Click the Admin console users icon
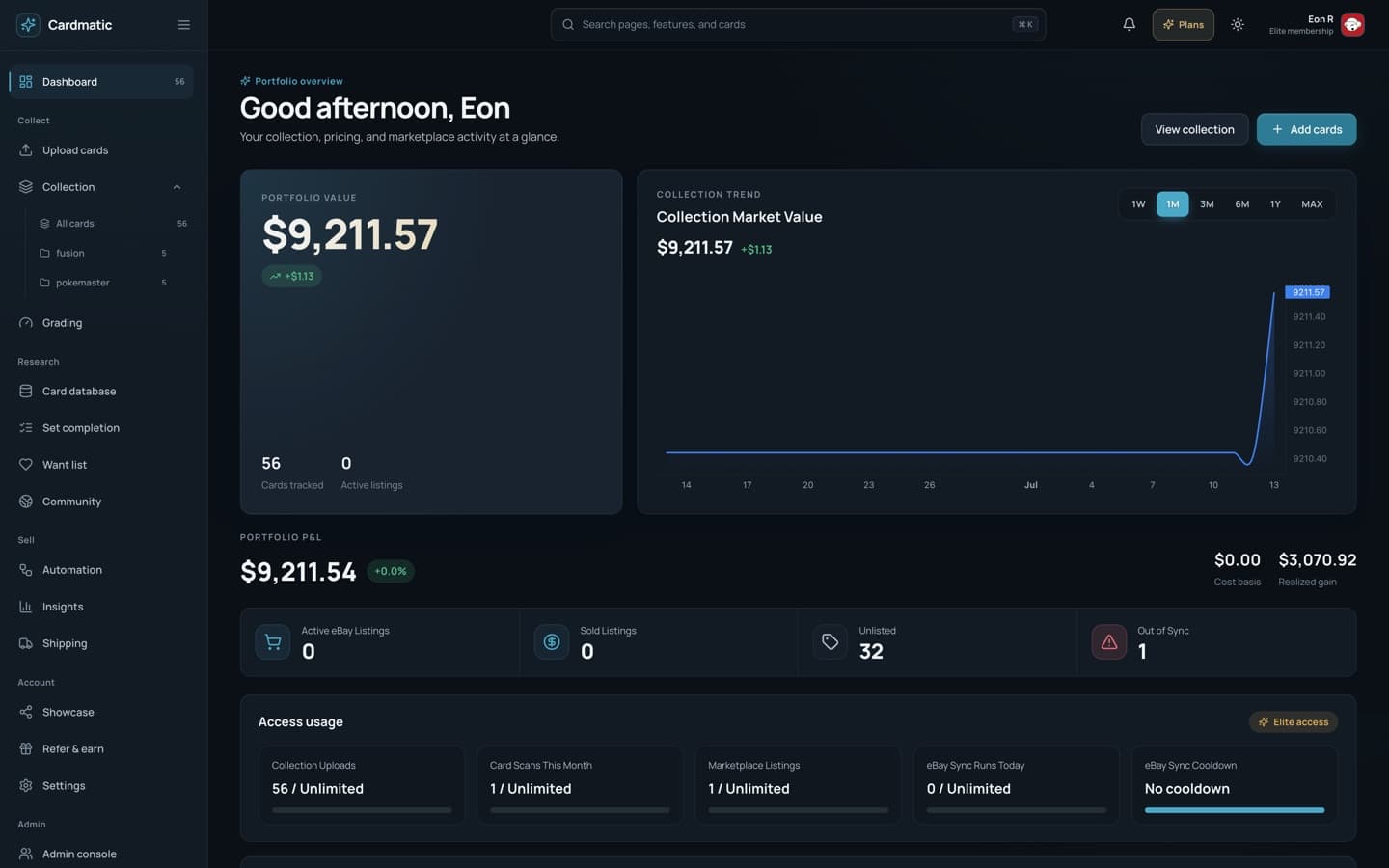1389x868 pixels. (26, 854)
